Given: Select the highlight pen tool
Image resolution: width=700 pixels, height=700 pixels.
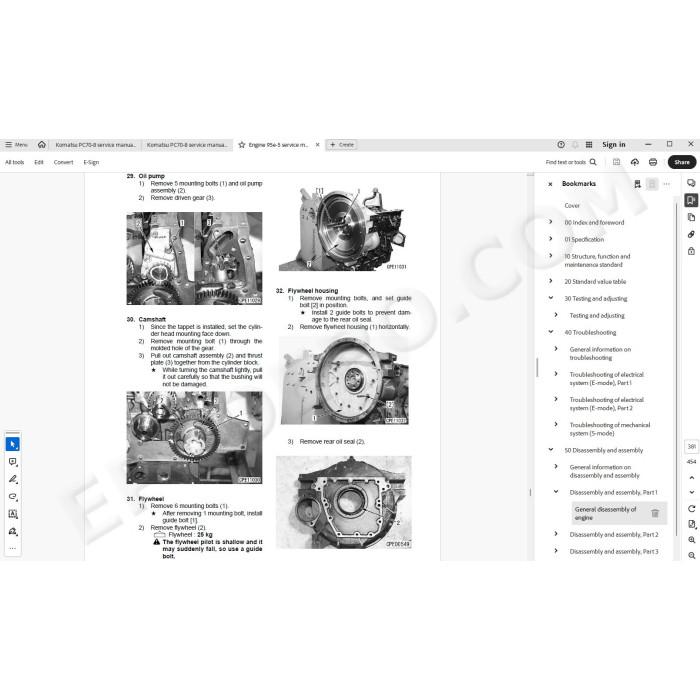Looking at the screenshot, I should click(12, 479).
